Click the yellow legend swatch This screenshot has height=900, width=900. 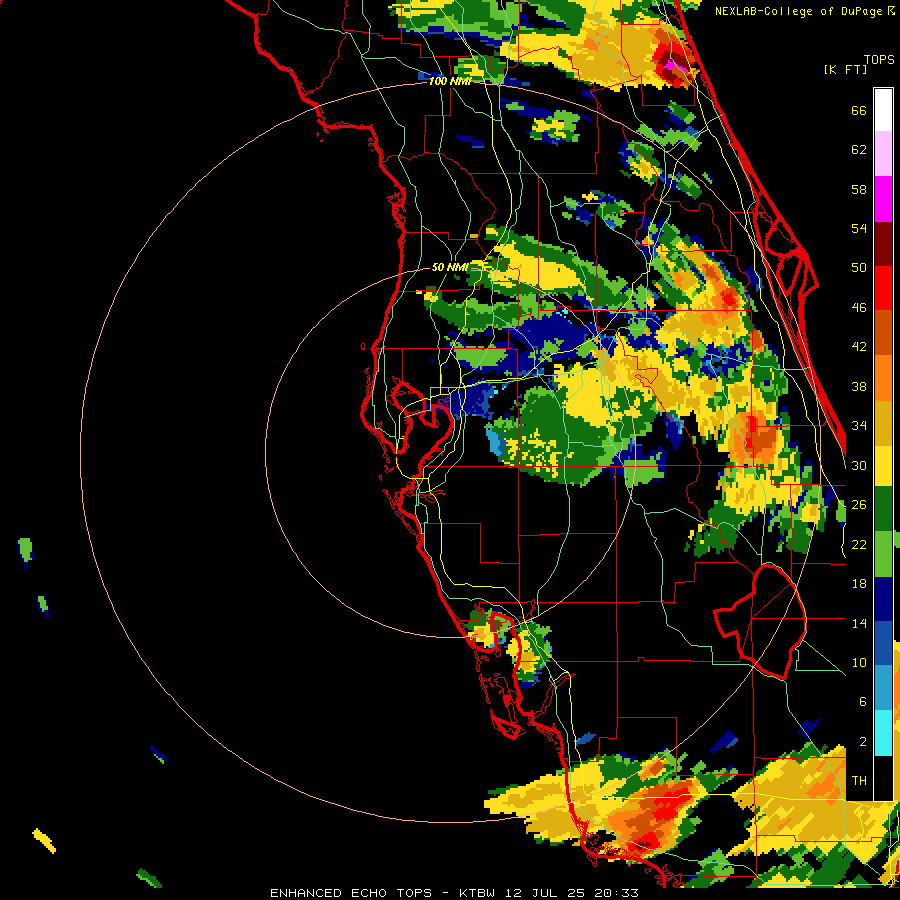point(883,467)
